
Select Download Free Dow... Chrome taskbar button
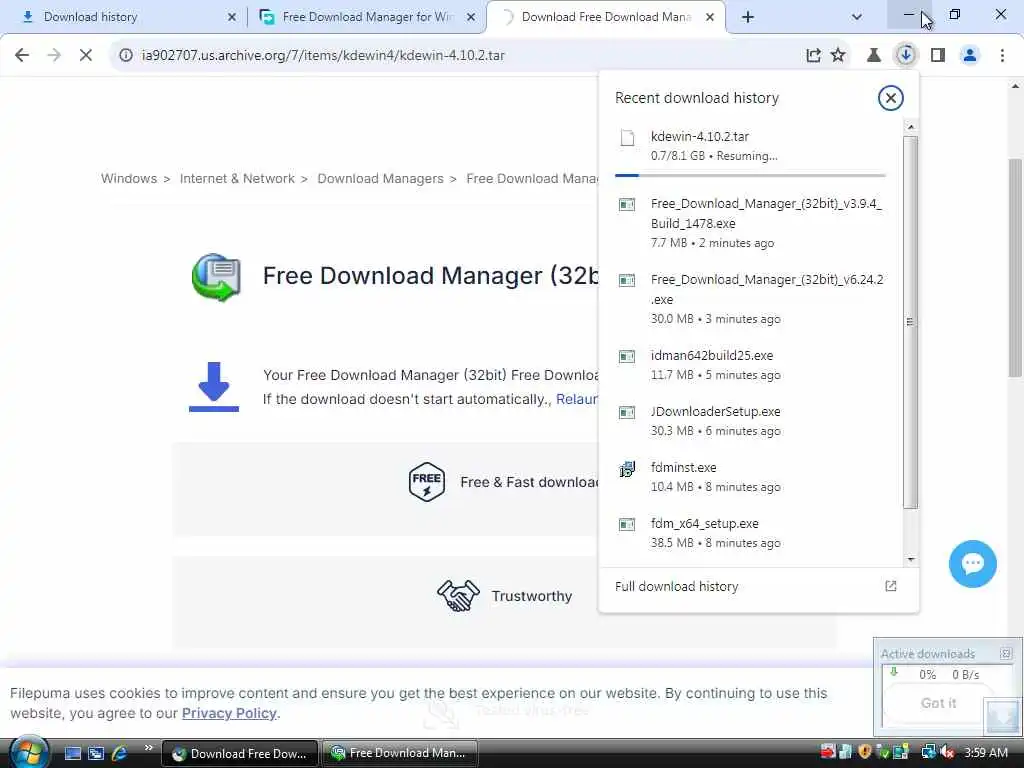click(x=239, y=754)
